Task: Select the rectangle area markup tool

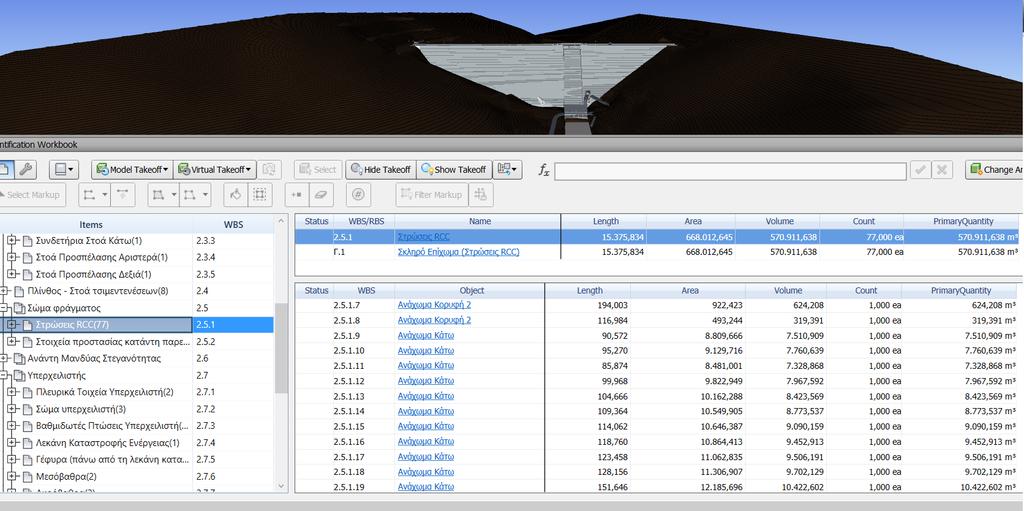Action: 195,195
